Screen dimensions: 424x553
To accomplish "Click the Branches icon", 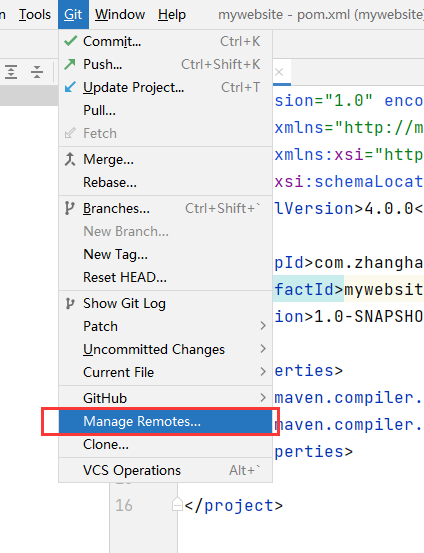I will [x=69, y=208].
